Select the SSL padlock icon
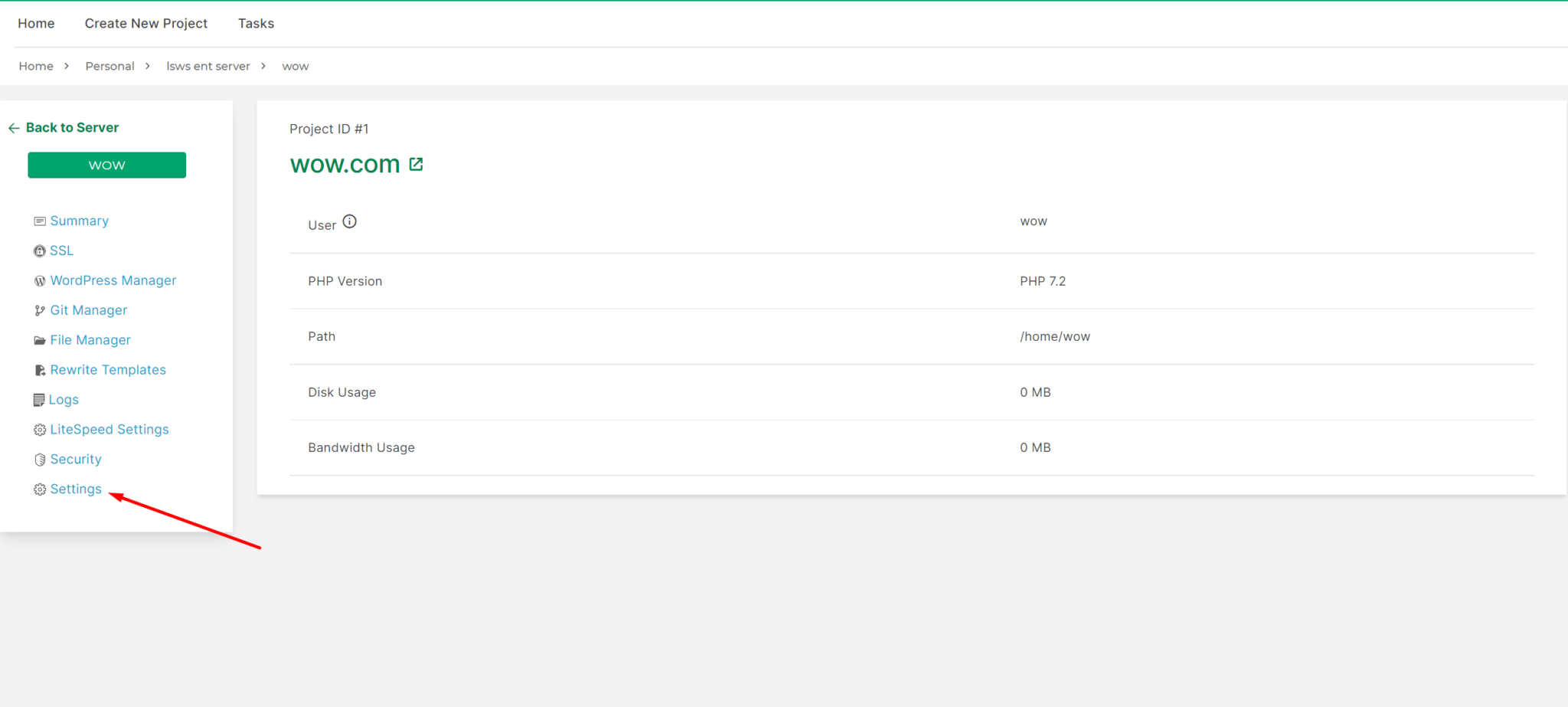1568x707 pixels. point(39,250)
